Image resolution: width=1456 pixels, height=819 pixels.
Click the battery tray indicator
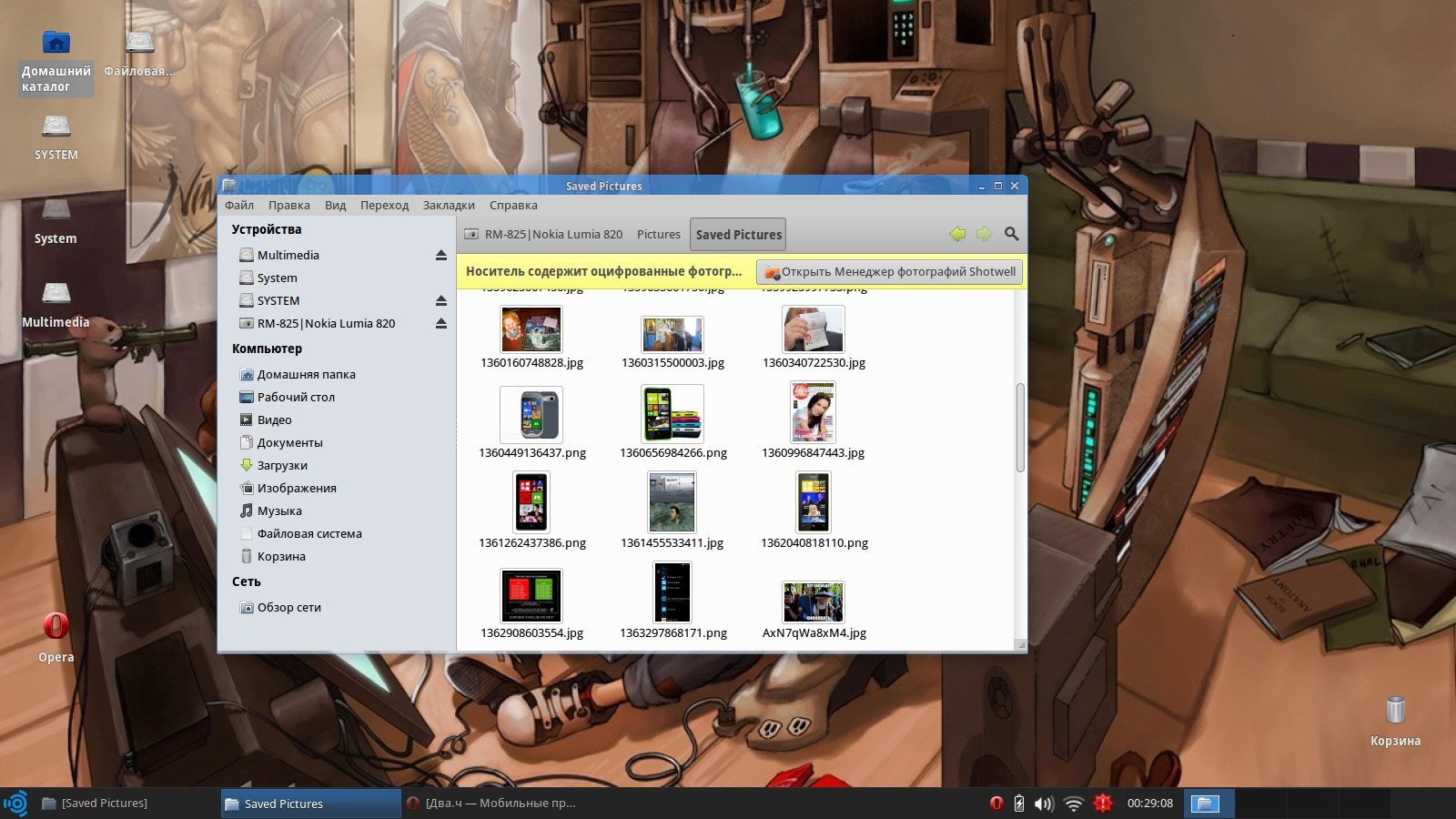(1019, 804)
